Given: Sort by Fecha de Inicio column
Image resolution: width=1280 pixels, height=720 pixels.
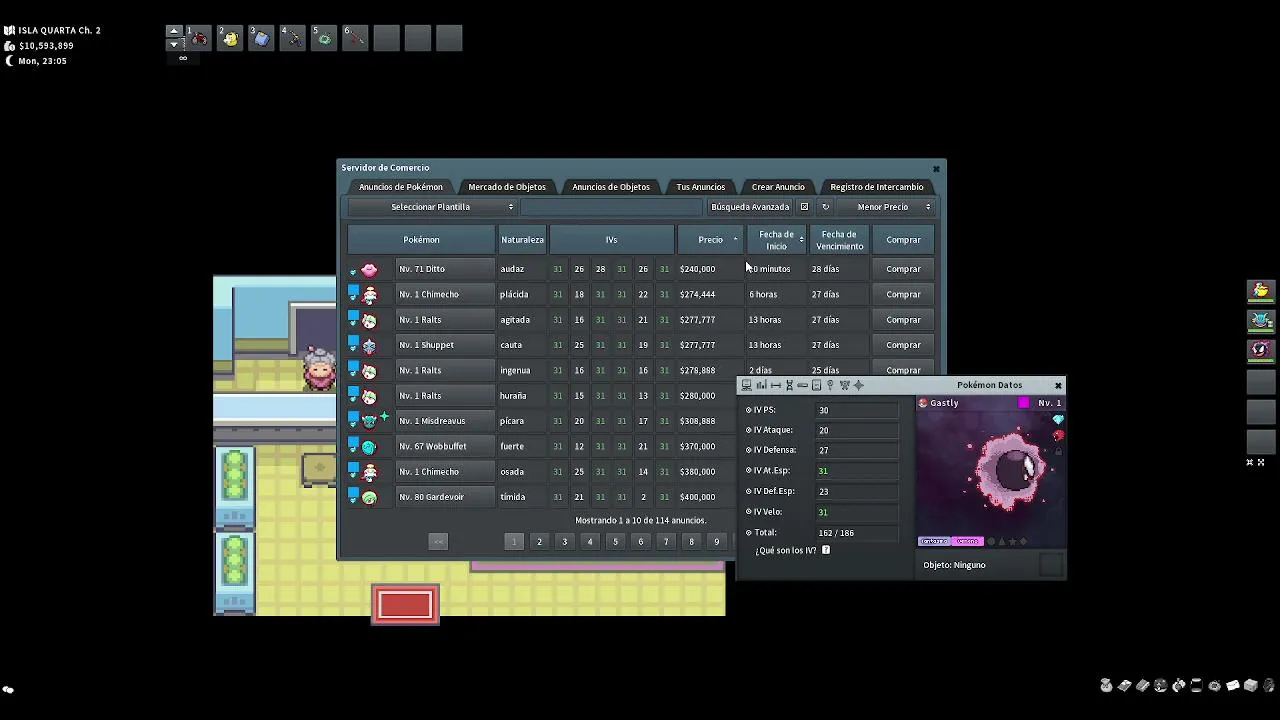Looking at the screenshot, I should point(777,240).
